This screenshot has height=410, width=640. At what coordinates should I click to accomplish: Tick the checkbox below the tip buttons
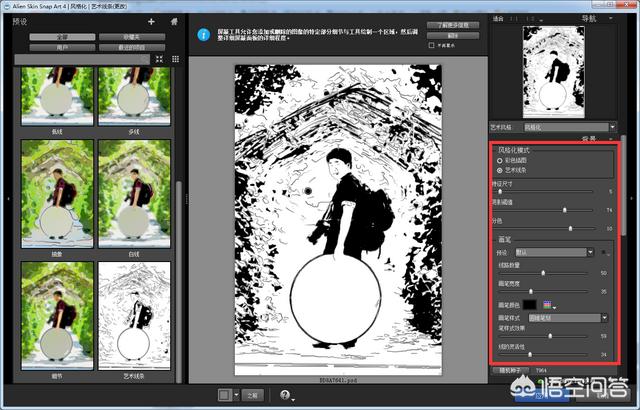coord(431,46)
